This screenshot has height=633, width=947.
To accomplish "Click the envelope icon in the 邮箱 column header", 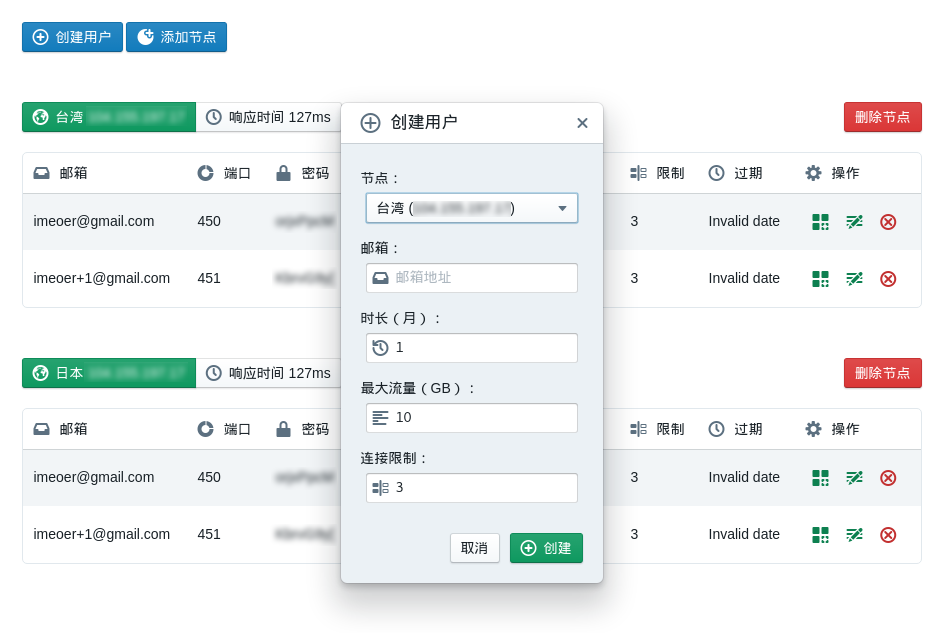I will coord(40,172).
